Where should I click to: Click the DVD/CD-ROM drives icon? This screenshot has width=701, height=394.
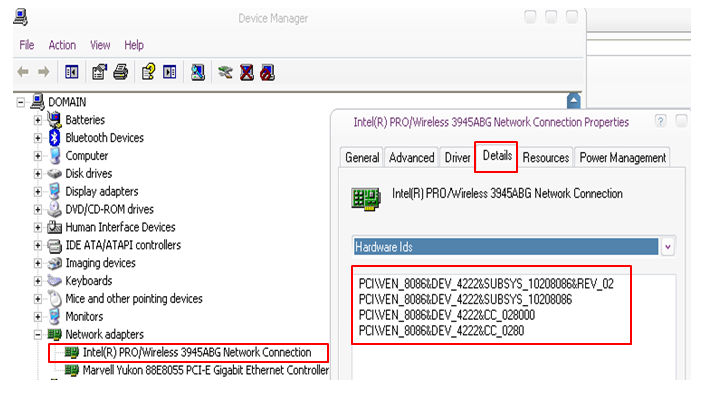55,209
